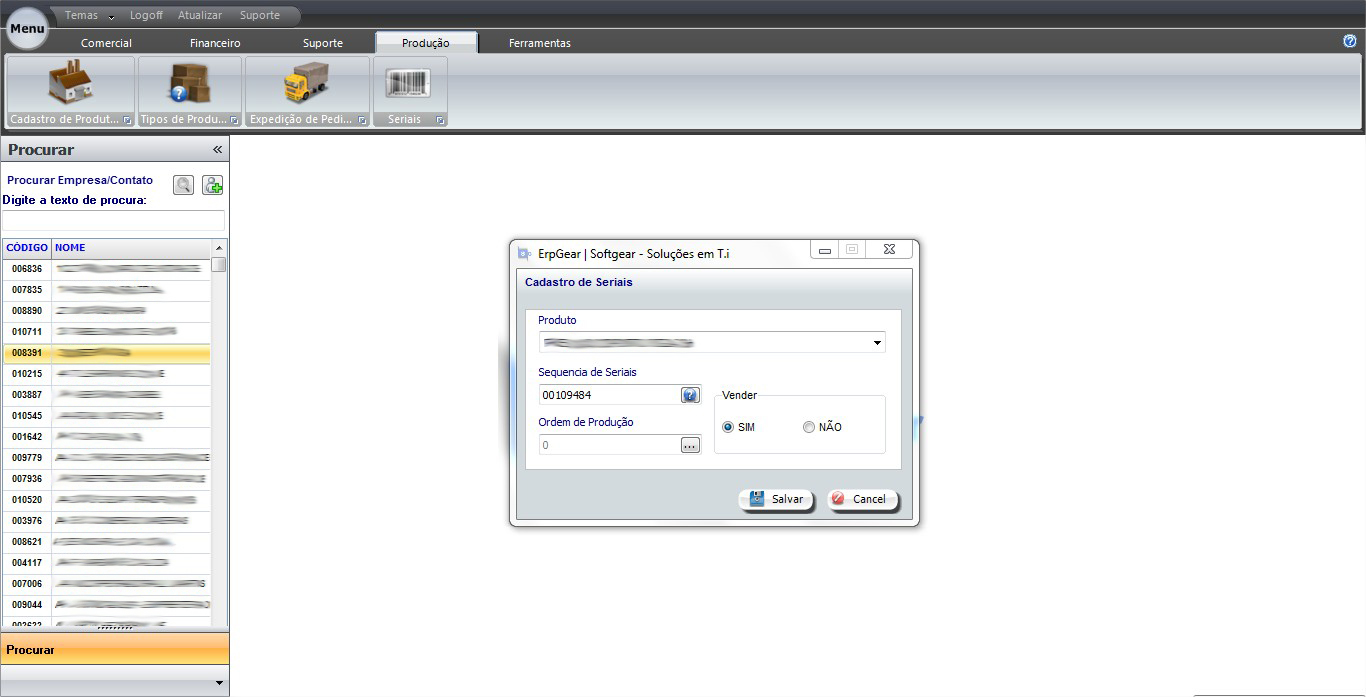Open the Temas dropdown menu
Image resolution: width=1366 pixels, height=697 pixels.
pyautogui.click(x=89, y=16)
